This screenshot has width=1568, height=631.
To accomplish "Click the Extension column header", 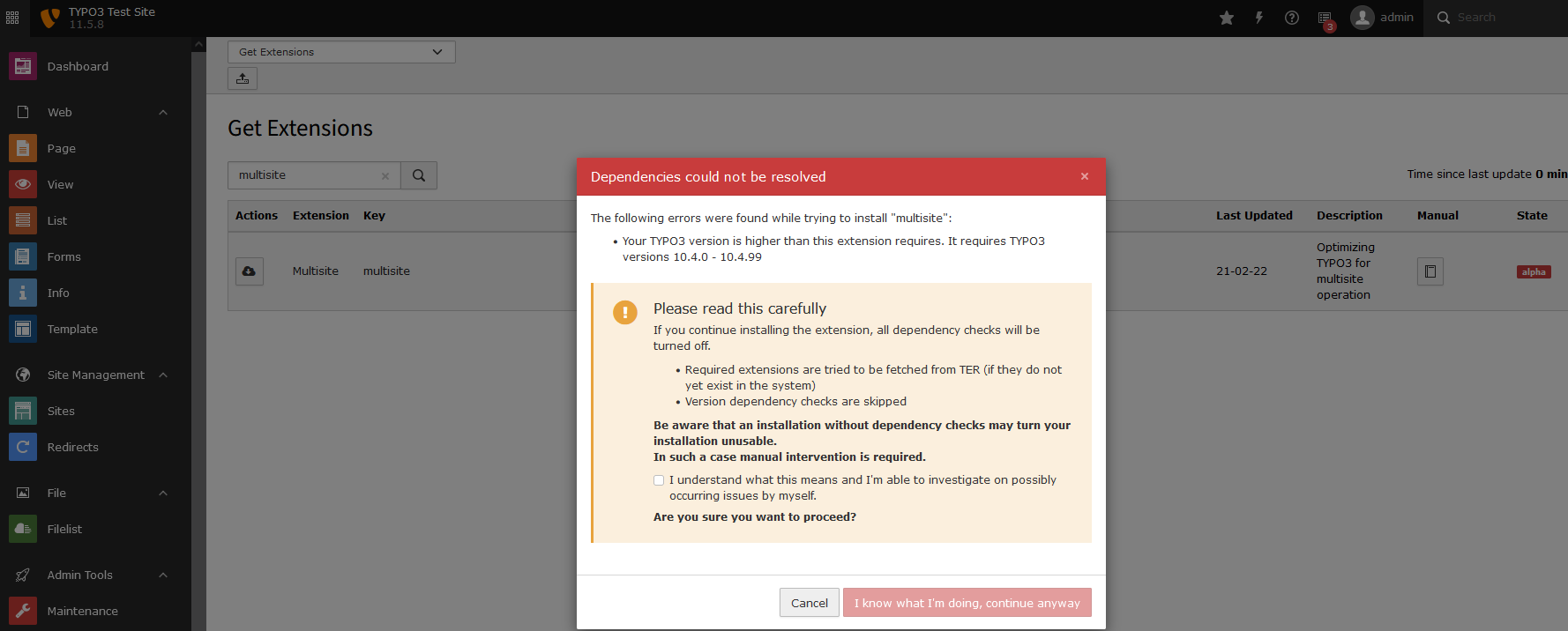I will 321,216.
